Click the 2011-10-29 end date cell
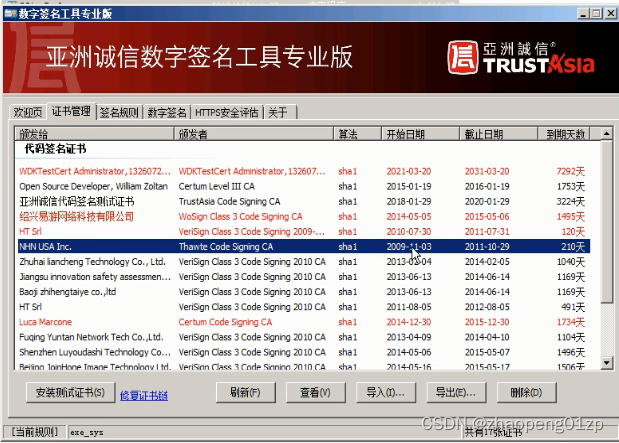The width and height of the screenshot is (619, 443). pyautogui.click(x=487, y=246)
